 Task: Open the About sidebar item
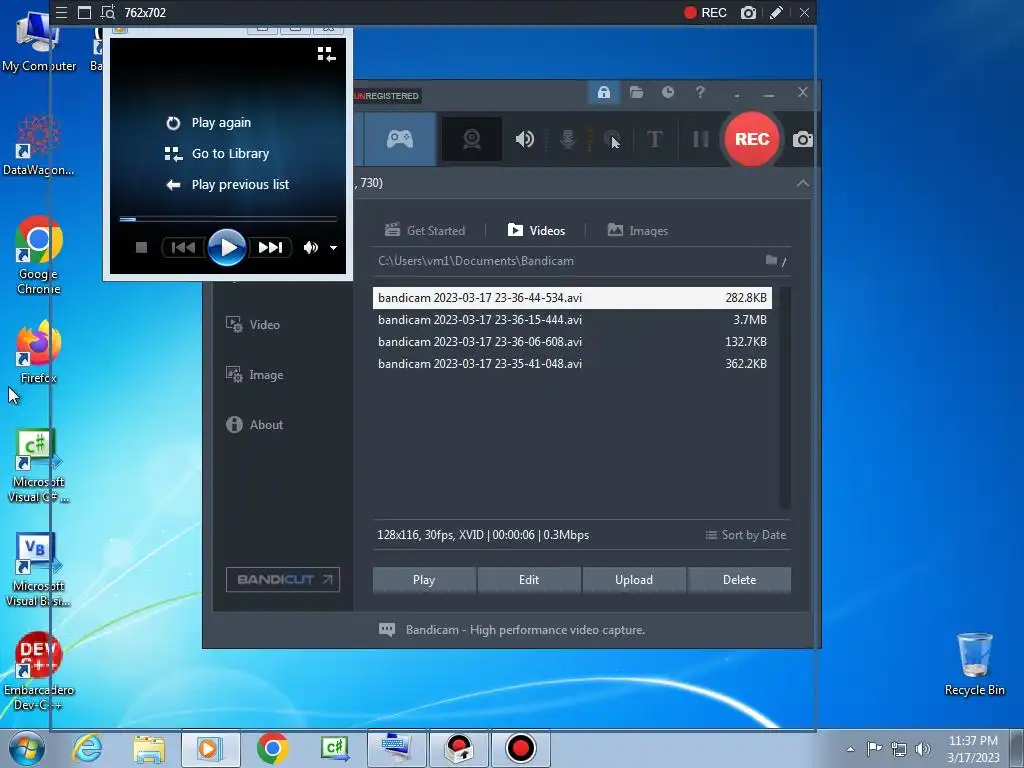[x=254, y=424]
